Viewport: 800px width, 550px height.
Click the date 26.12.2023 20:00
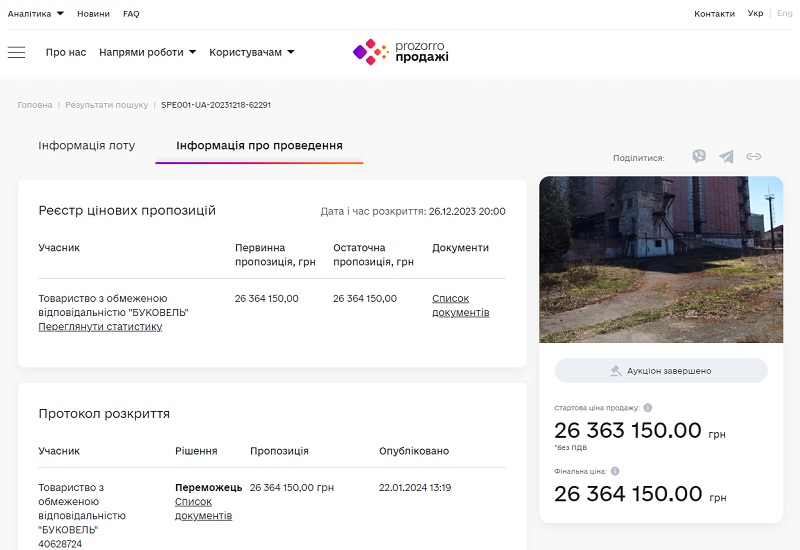click(467, 211)
